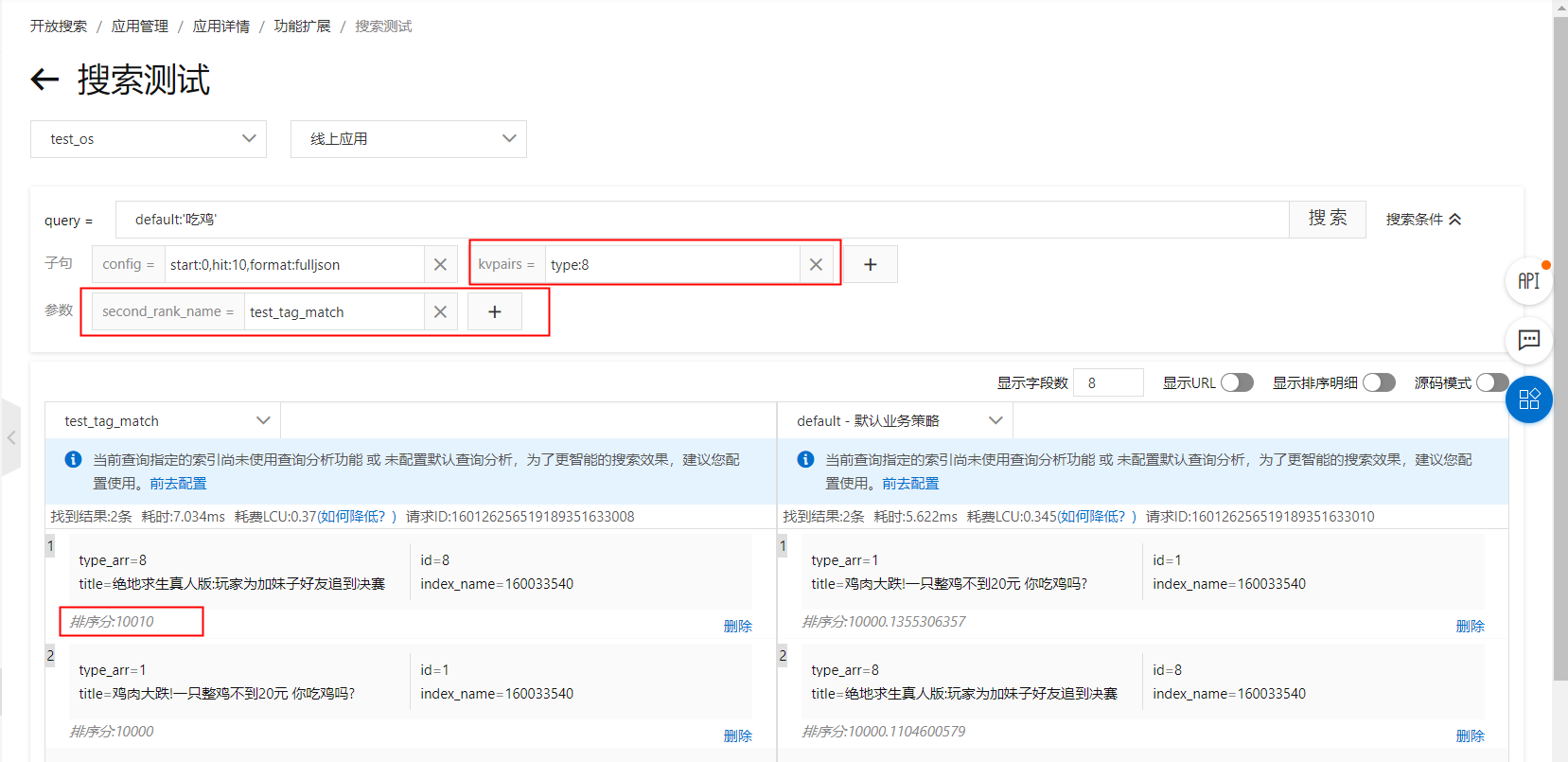Open the test_tag_match strategy dropdown
Viewport: 1568px width, 762px height.
pos(163,421)
